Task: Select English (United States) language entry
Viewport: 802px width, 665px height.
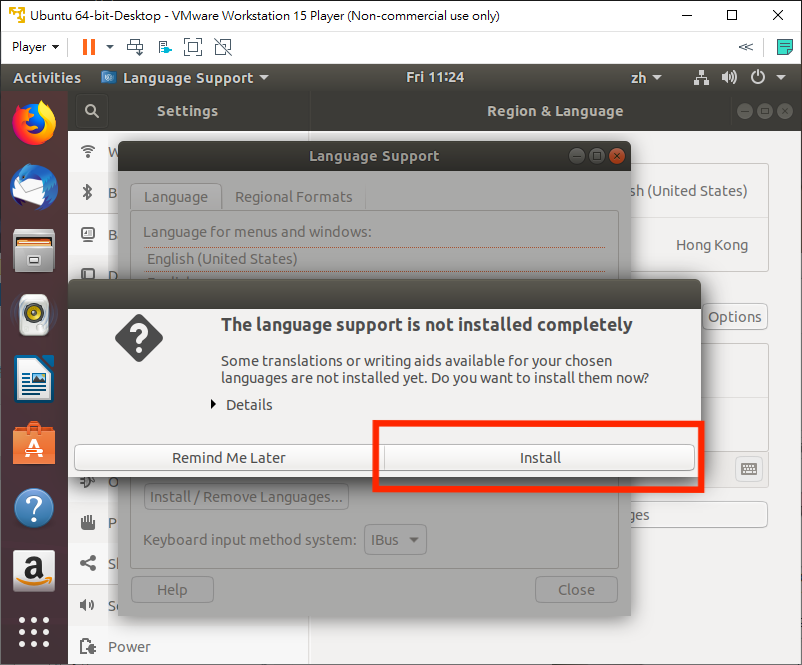Action: click(x=374, y=259)
